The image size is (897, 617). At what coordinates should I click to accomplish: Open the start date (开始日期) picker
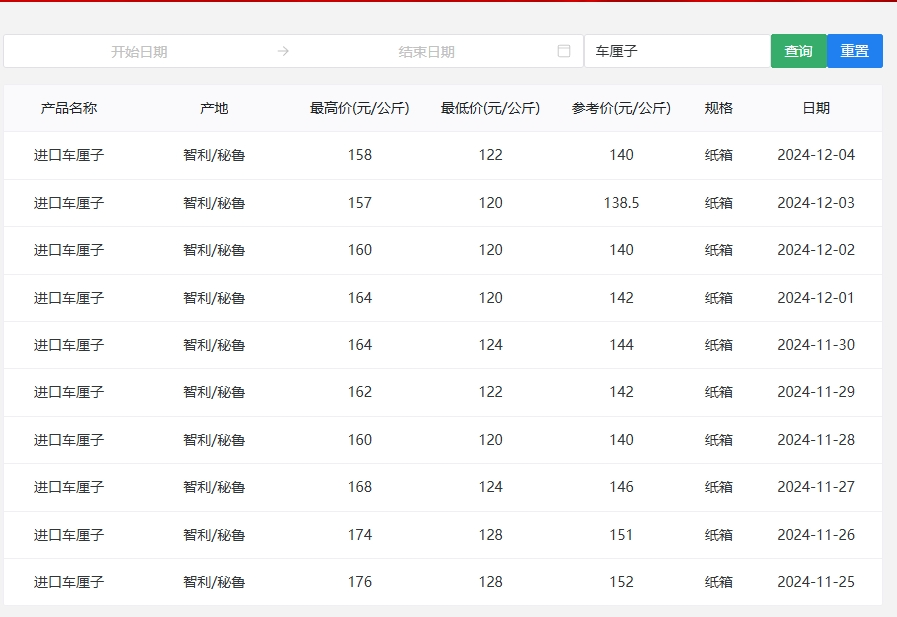(x=139, y=52)
